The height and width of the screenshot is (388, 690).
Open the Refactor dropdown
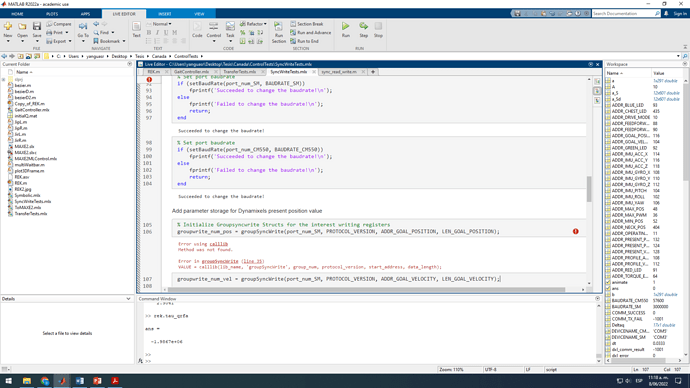pyautogui.click(x=253, y=24)
